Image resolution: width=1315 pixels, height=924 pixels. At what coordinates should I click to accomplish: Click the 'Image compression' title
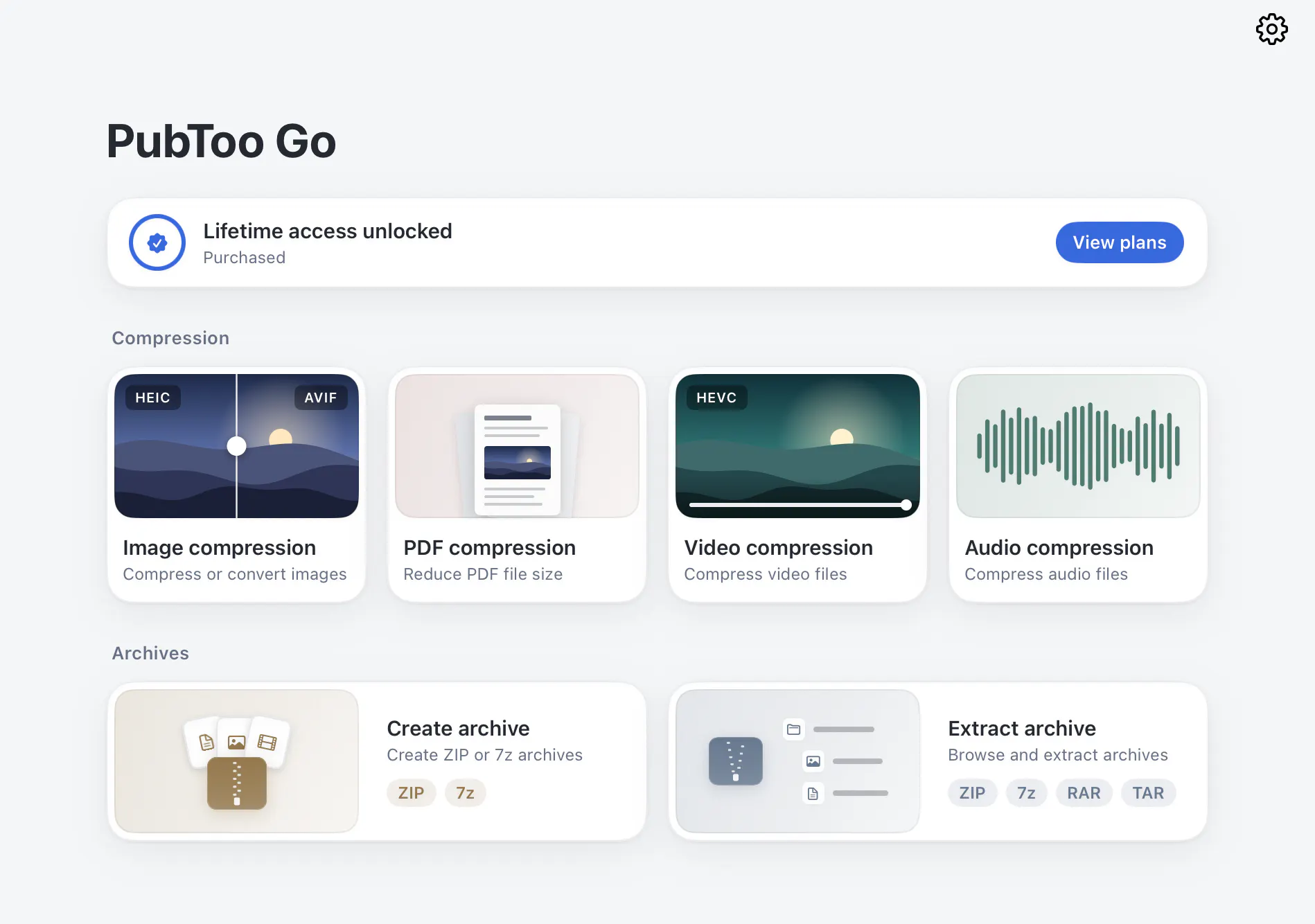coord(219,548)
